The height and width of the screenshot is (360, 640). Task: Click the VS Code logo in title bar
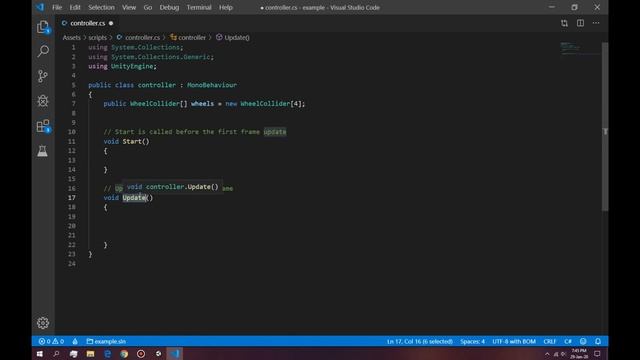[x=40, y=7]
